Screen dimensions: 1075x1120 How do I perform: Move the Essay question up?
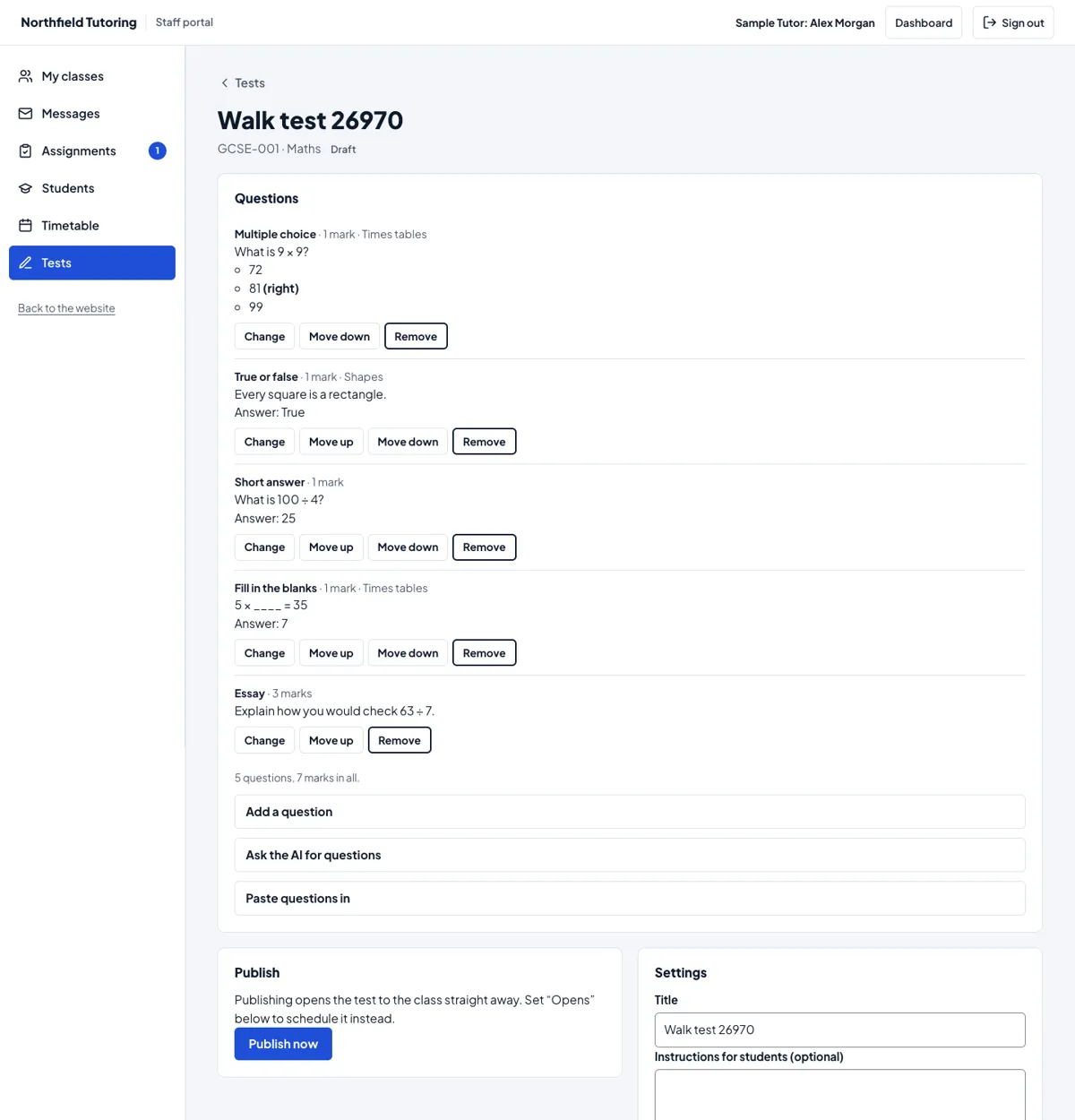click(x=331, y=740)
